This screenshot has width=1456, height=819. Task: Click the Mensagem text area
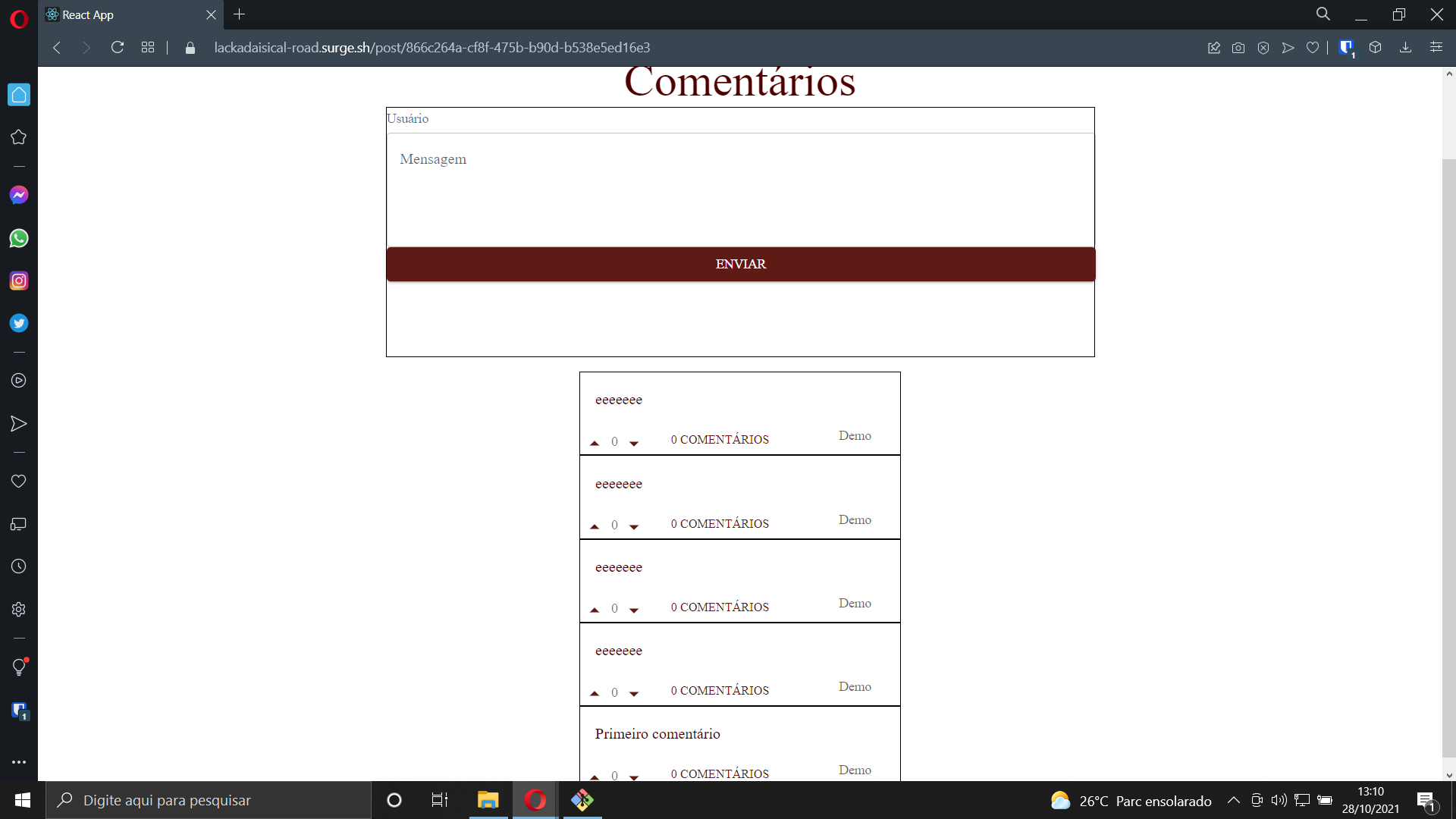point(740,190)
